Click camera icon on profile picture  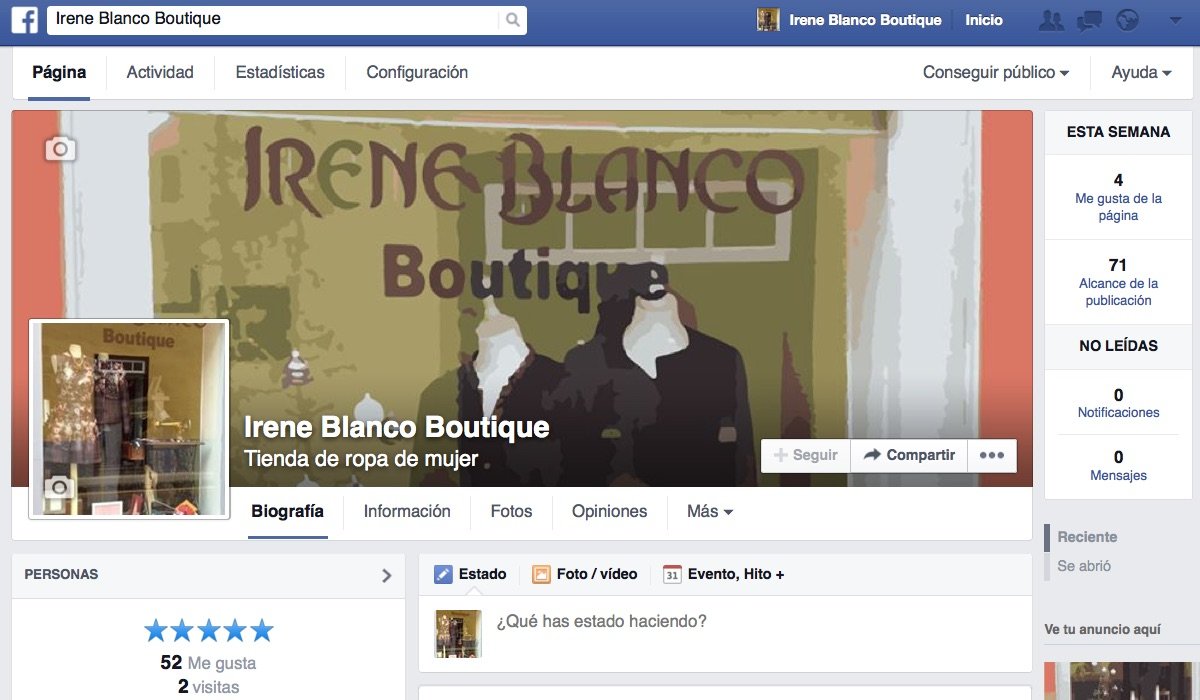click(60, 487)
